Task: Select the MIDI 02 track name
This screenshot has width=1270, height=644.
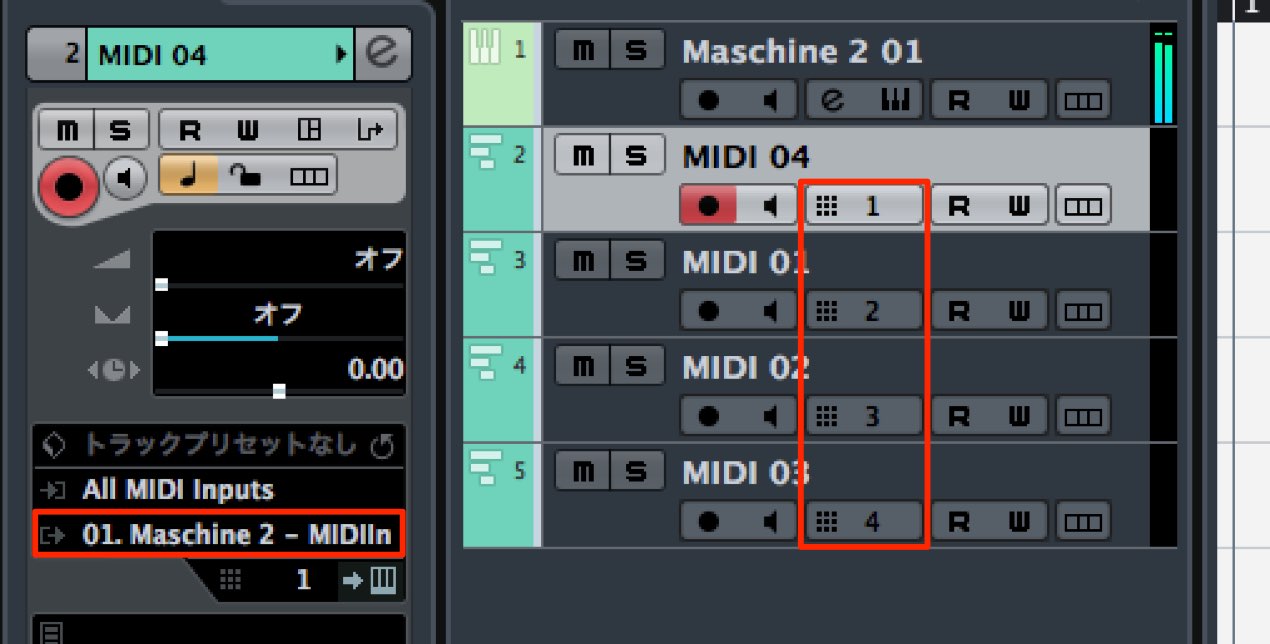Action: pyautogui.click(x=746, y=366)
